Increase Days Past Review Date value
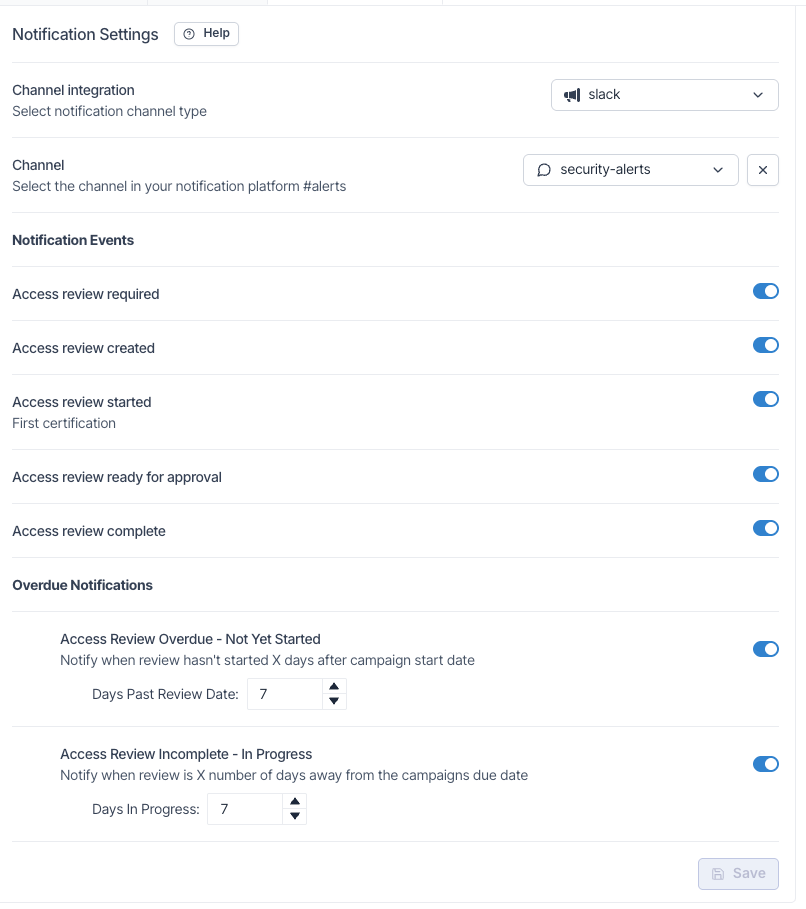This screenshot has width=806, height=909. click(x=334, y=686)
